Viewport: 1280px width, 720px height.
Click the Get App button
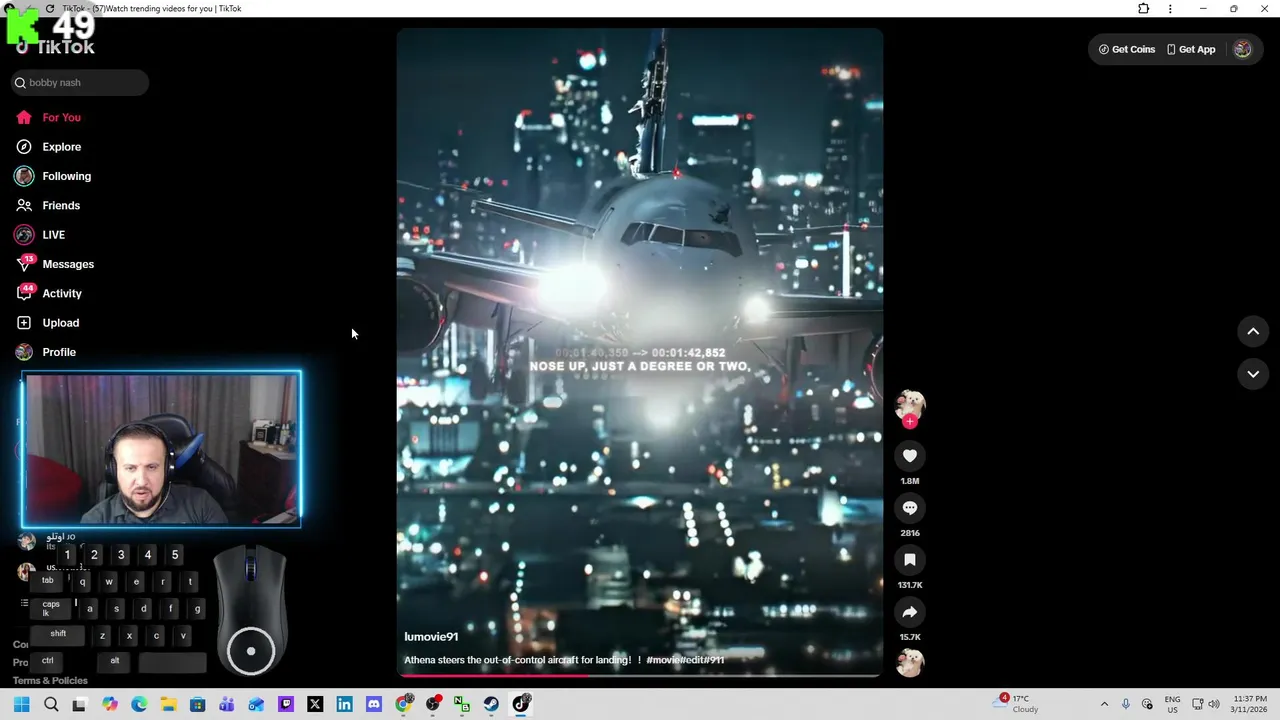(1191, 49)
